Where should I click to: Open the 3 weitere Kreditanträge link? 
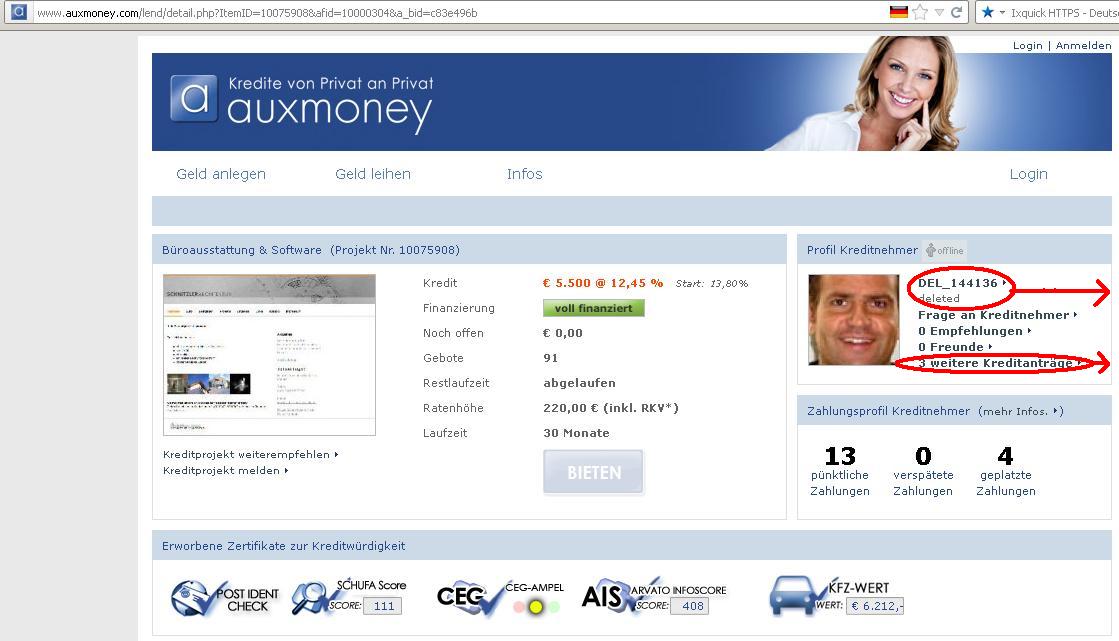tap(999, 363)
